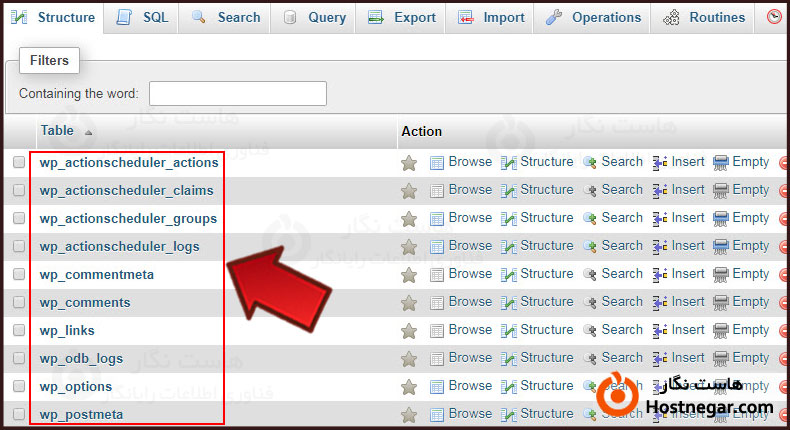Click Browse icon in wp_actionscheduler_logs row
Viewport: 790px width, 430px height.
pyautogui.click(x=436, y=246)
